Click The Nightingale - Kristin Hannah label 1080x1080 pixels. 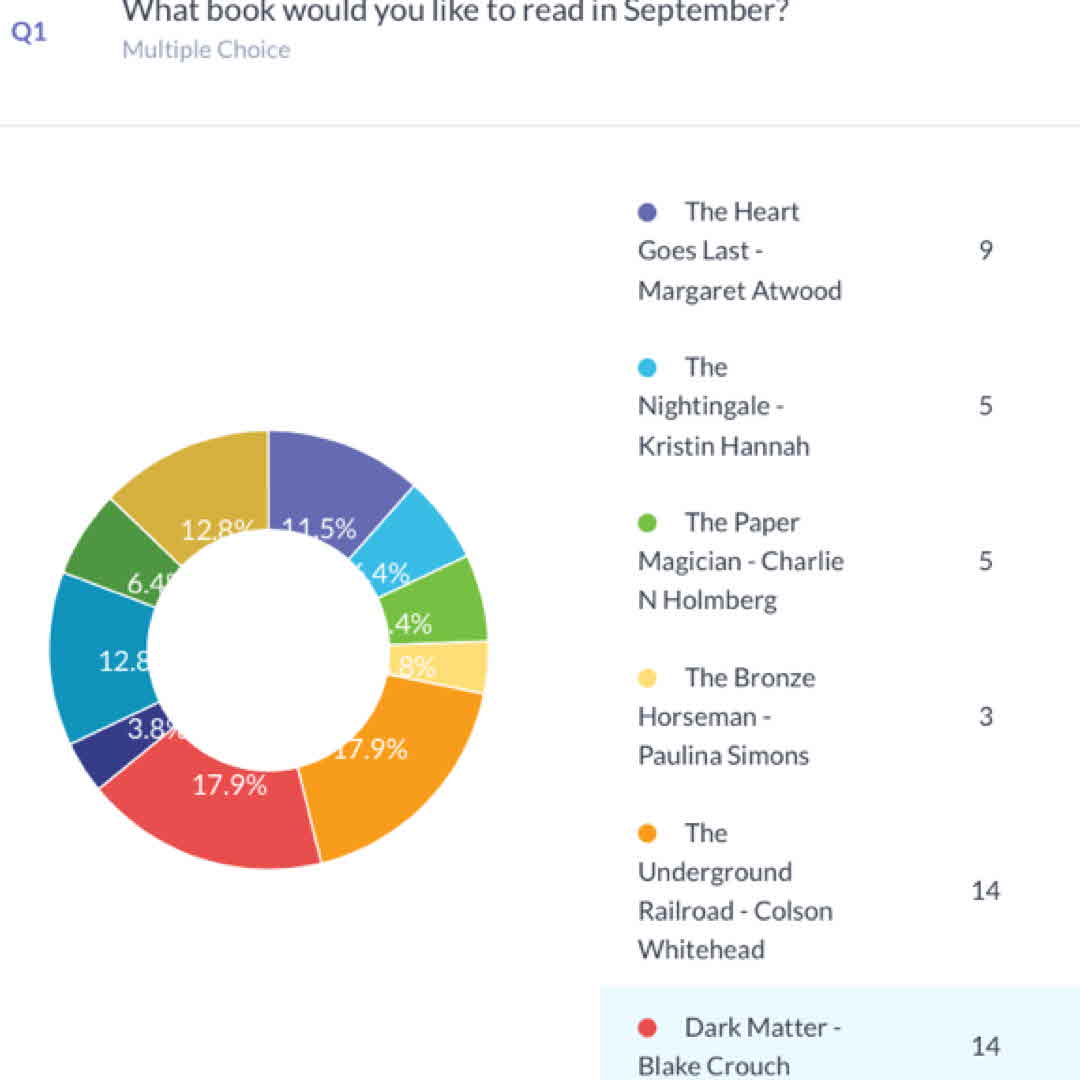(723, 406)
